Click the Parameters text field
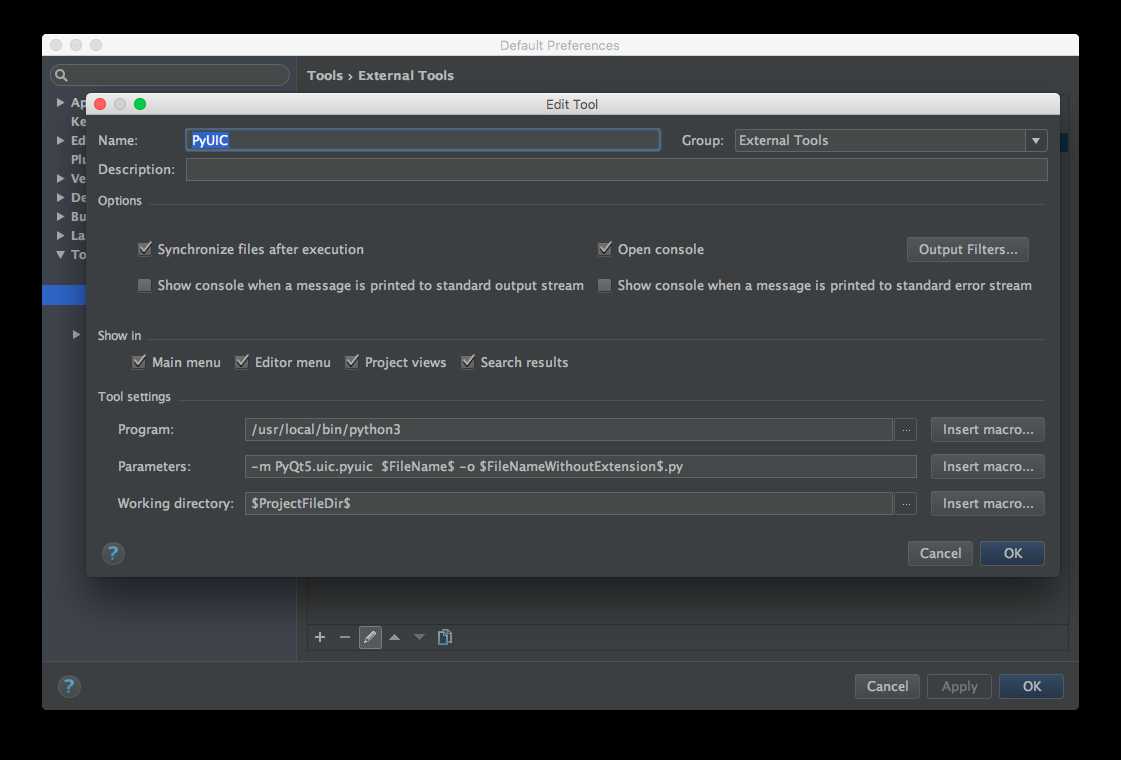 pyautogui.click(x=581, y=466)
